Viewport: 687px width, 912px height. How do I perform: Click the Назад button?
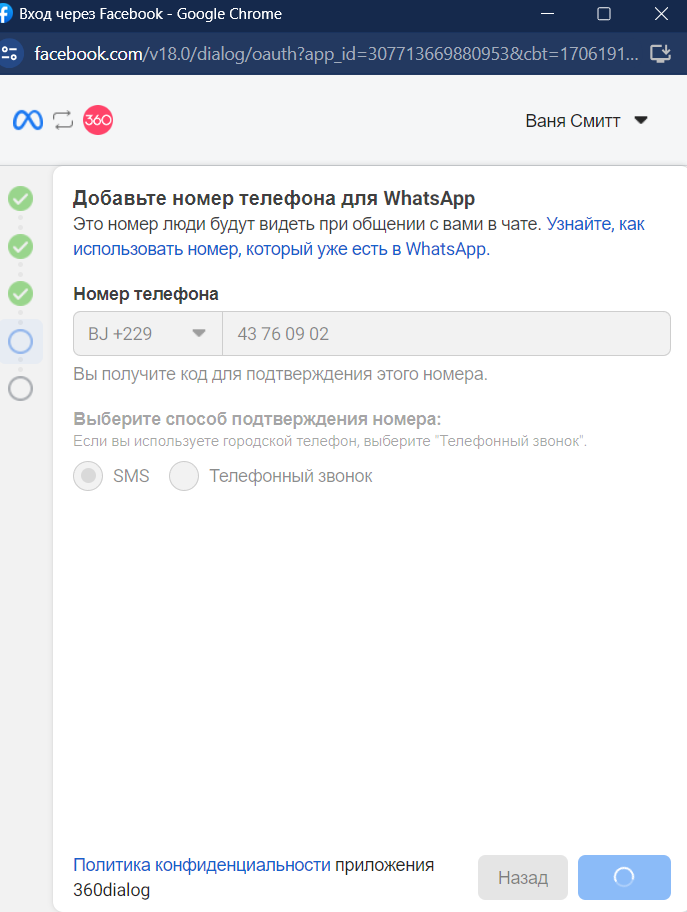pyautogui.click(x=523, y=877)
